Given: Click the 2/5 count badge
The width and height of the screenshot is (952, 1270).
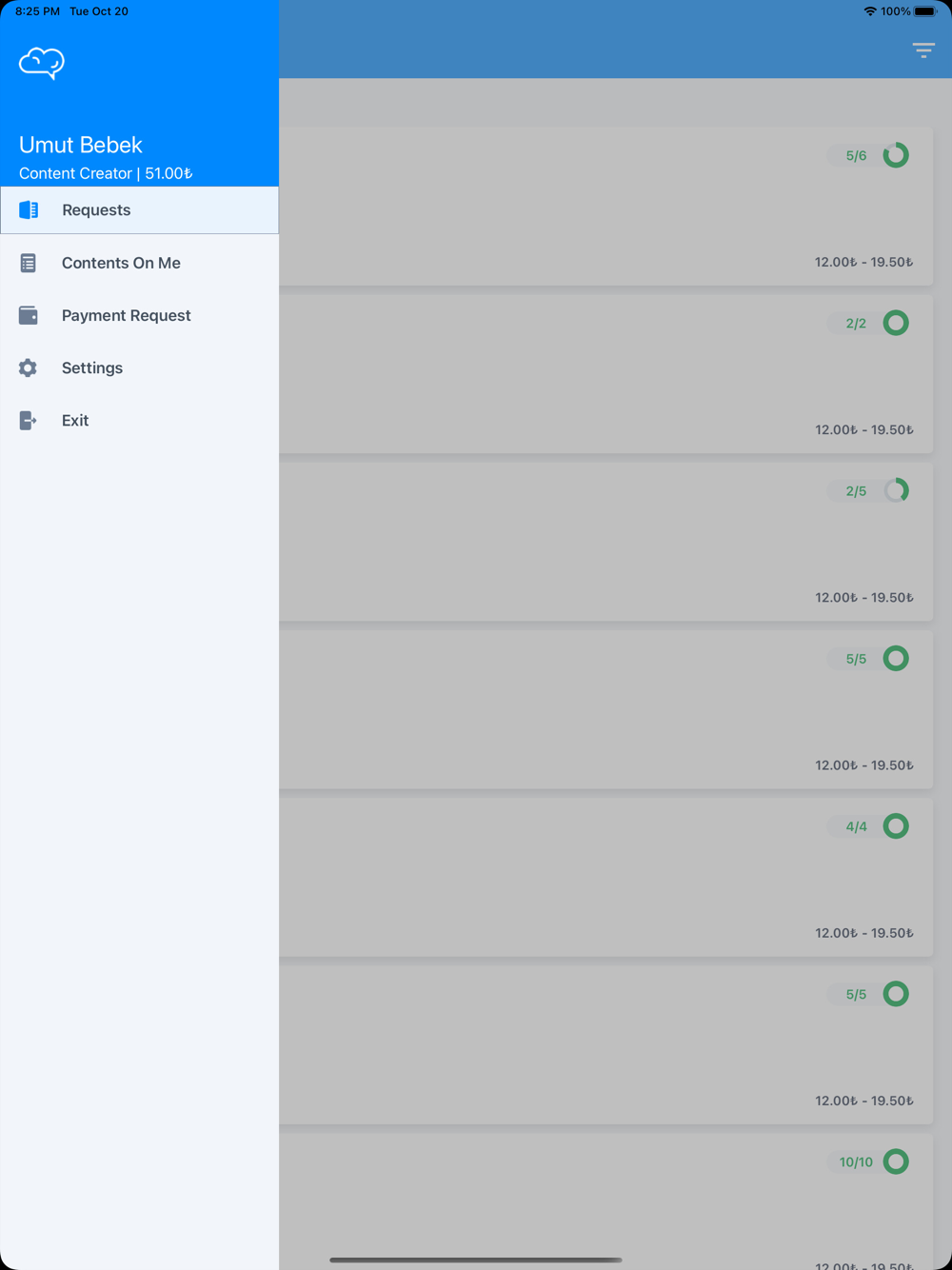Looking at the screenshot, I should 856,490.
